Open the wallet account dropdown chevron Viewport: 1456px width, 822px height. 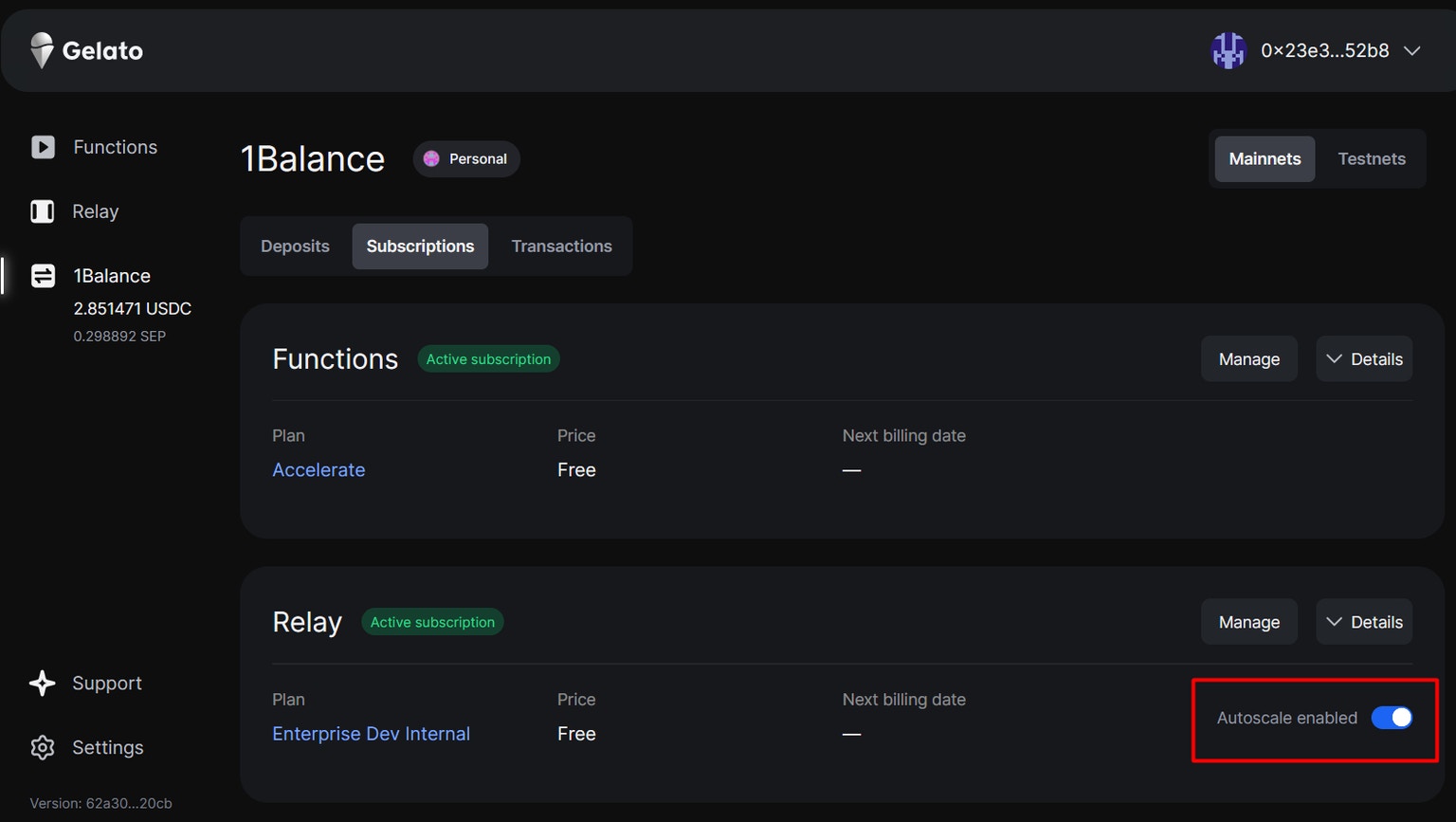point(1412,51)
